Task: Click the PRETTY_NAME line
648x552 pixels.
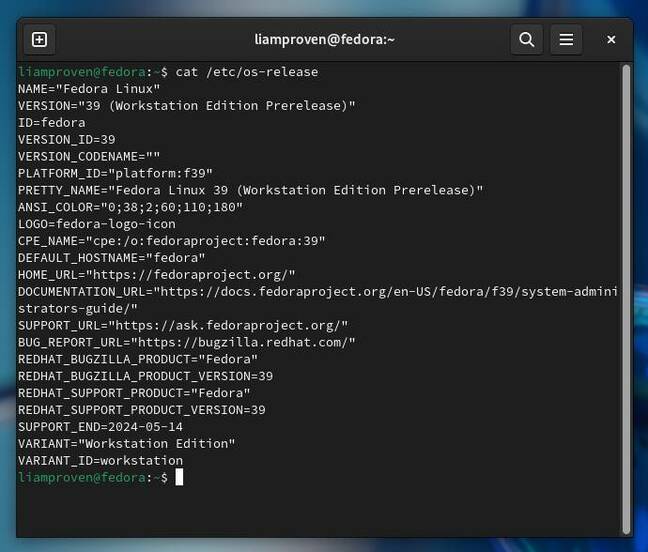Action: (250, 190)
